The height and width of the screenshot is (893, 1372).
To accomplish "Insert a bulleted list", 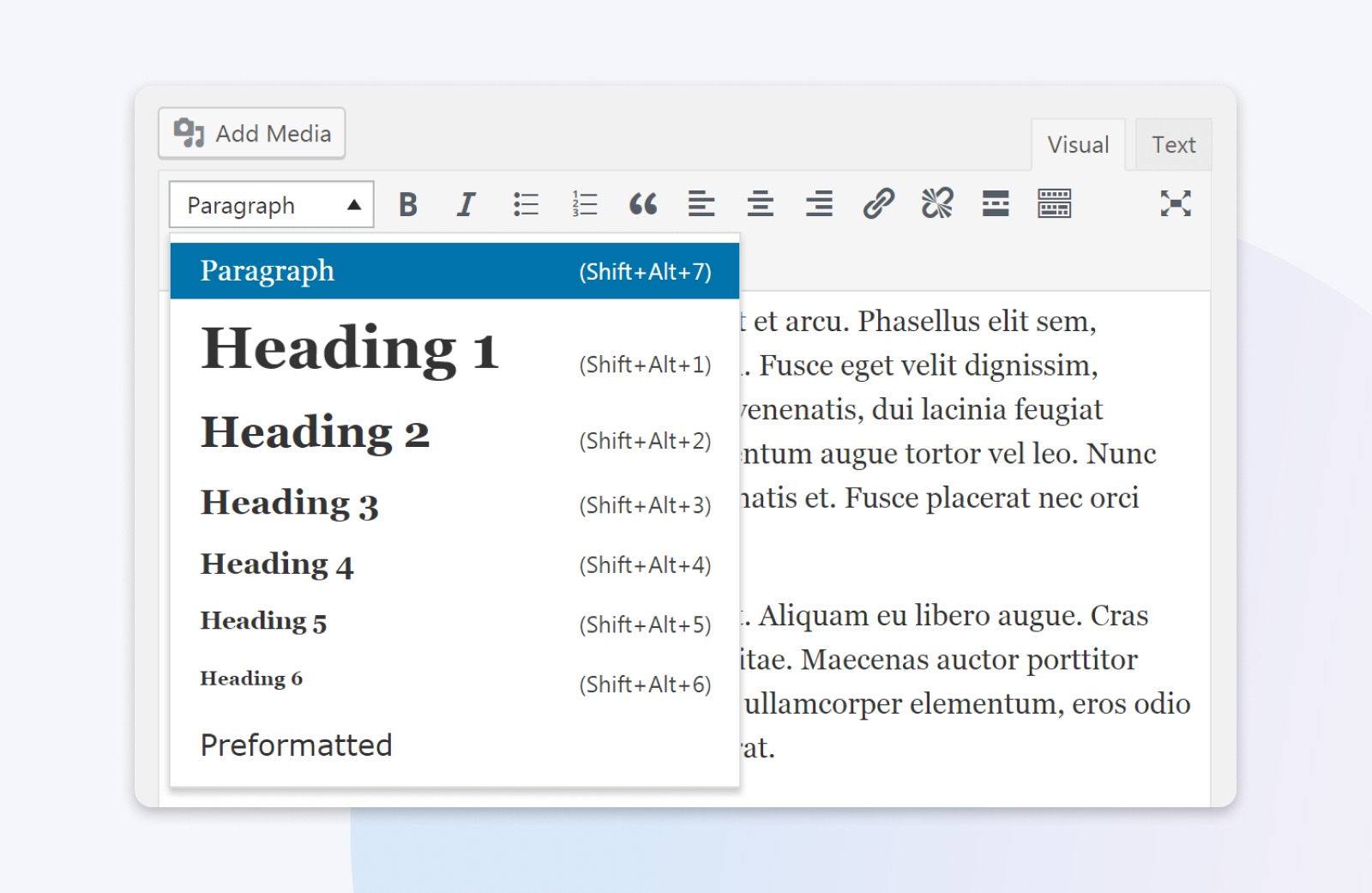I will 526,204.
